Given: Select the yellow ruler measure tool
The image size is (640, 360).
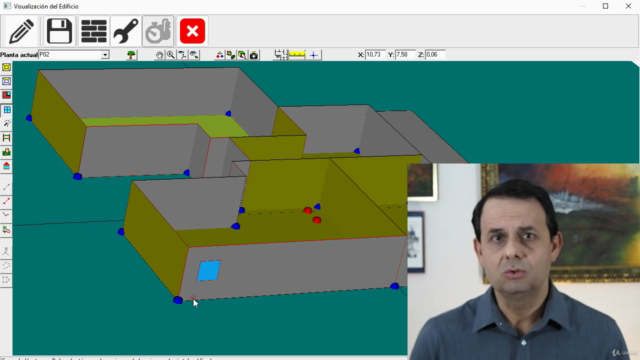Looking at the screenshot, I should [297, 55].
